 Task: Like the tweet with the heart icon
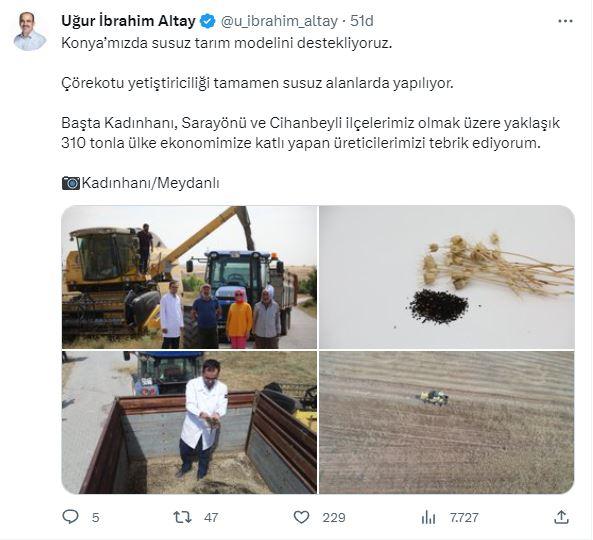pos(301,517)
